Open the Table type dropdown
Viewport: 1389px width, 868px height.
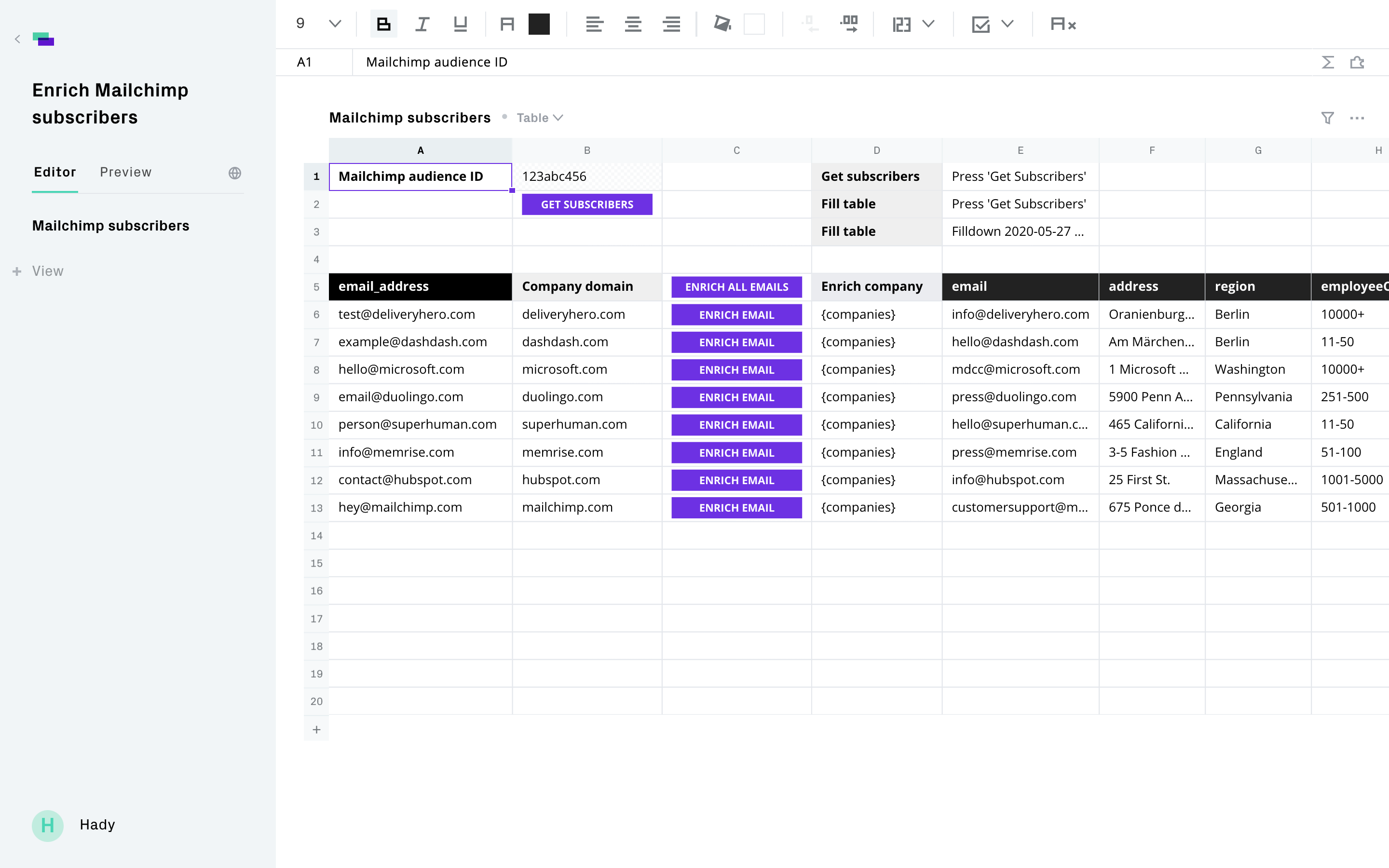click(540, 118)
